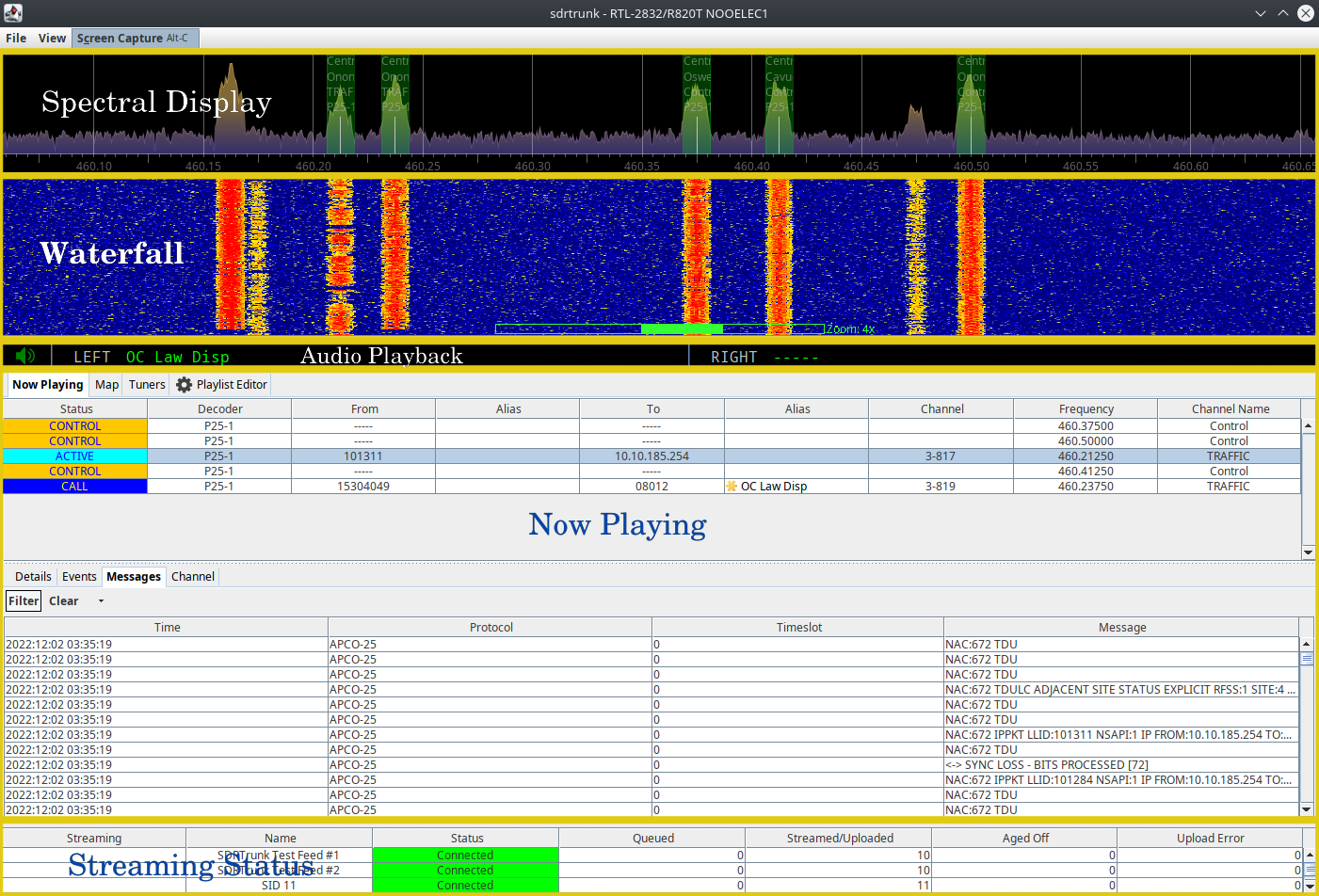Click Connected status of SID 11
The image size is (1319, 896).
(465, 886)
